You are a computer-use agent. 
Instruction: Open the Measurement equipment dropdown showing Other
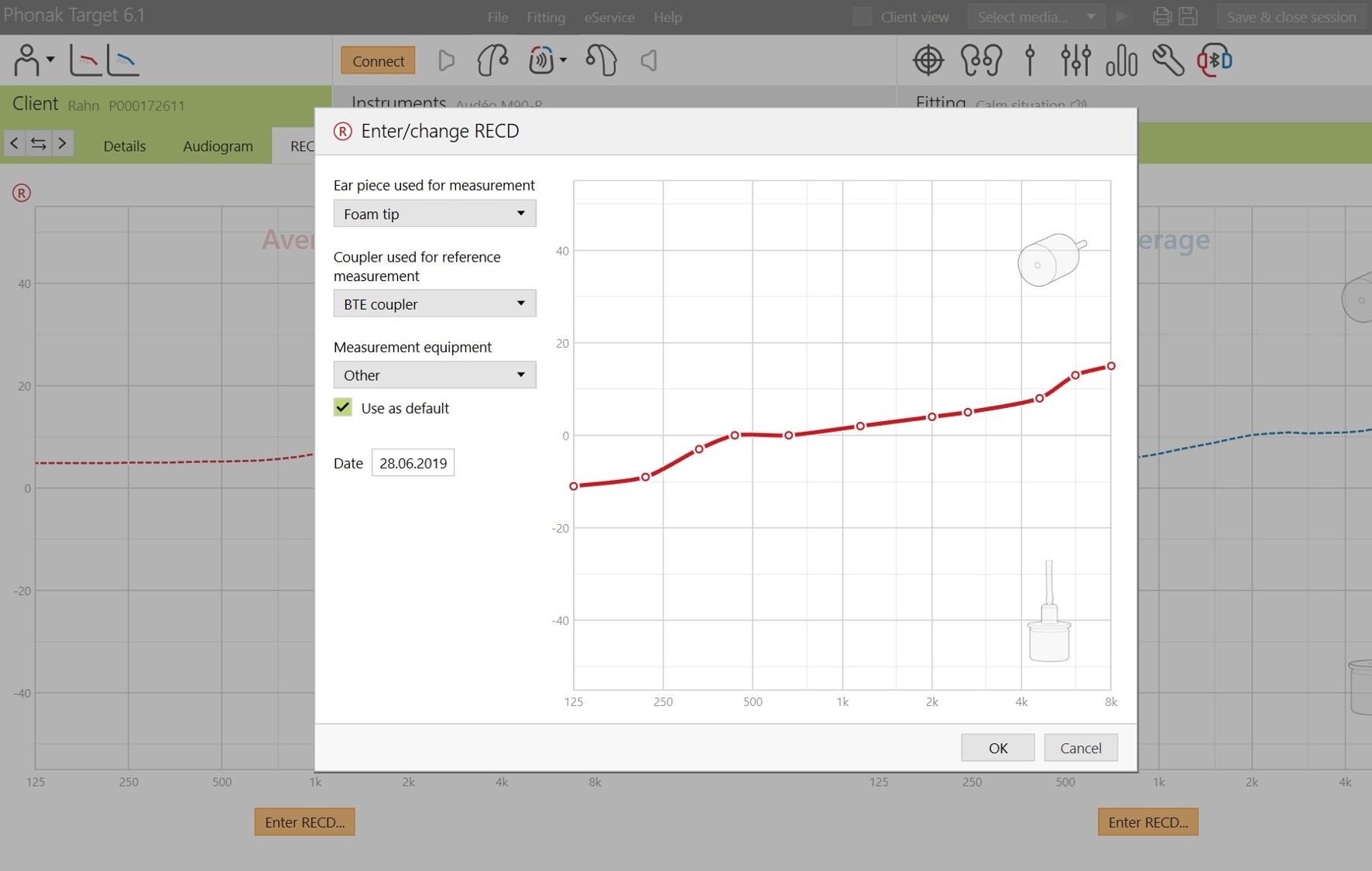434,375
